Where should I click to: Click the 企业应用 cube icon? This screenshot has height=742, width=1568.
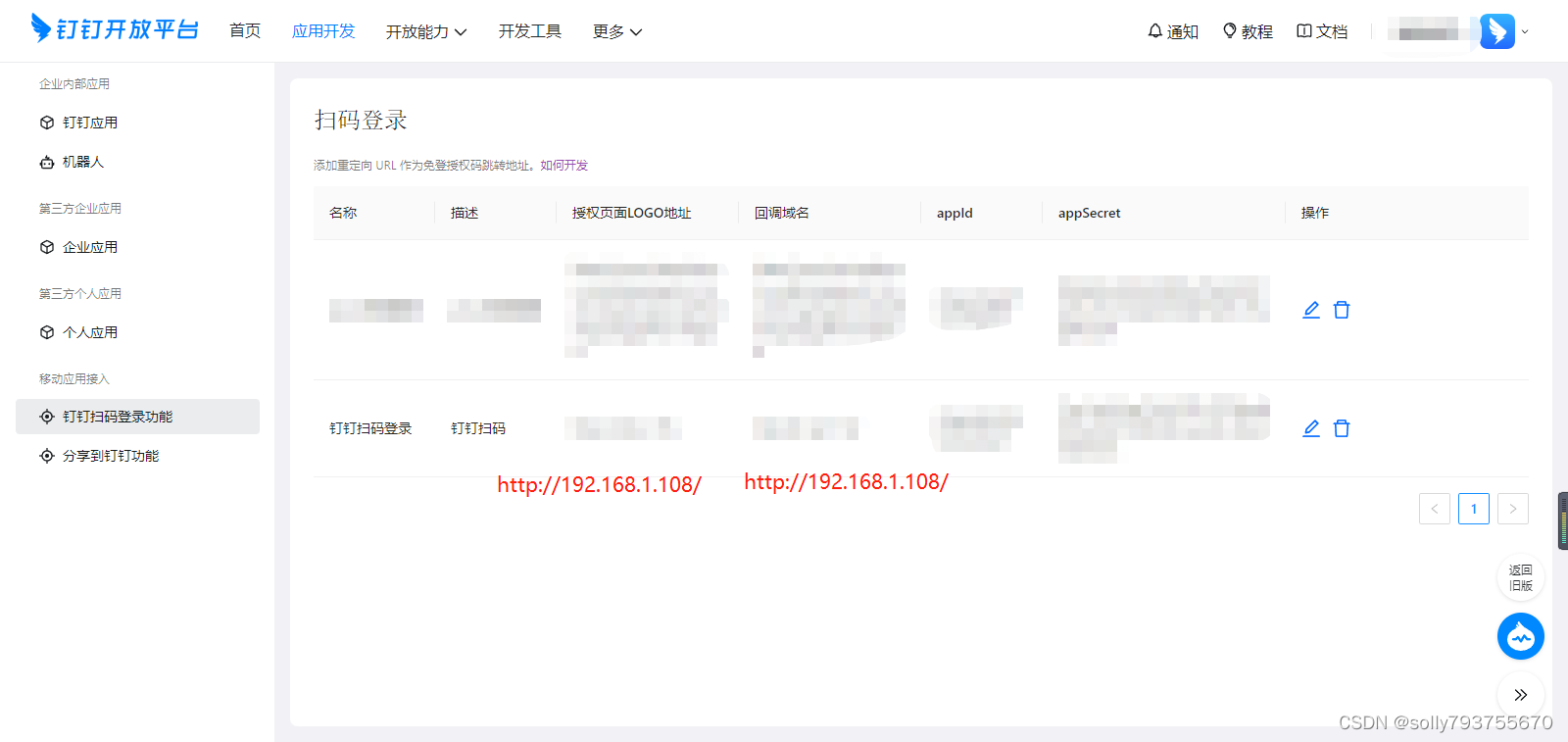coord(47,247)
